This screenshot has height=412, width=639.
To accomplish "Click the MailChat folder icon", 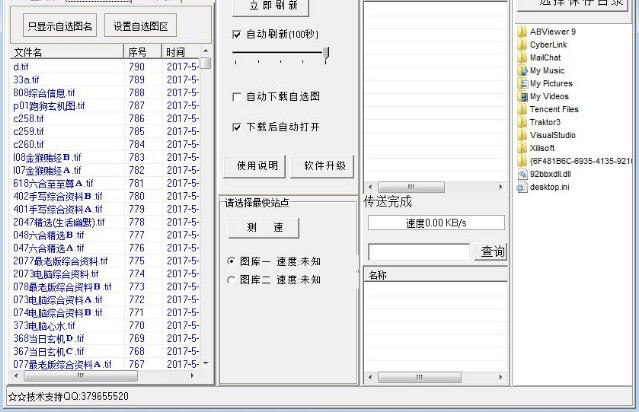I will (522, 57).
